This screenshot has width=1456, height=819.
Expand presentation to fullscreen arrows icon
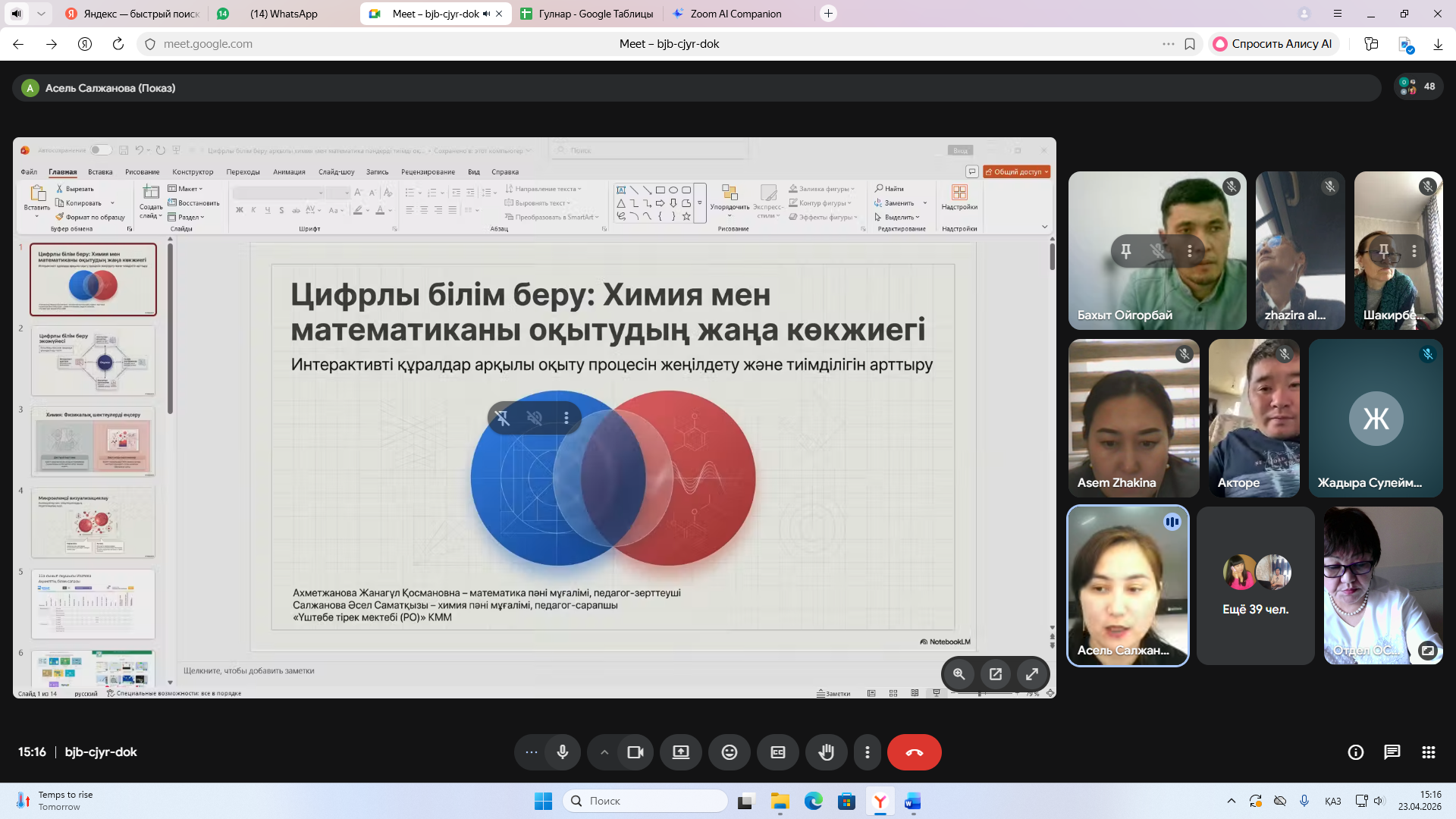[1031, 673]
